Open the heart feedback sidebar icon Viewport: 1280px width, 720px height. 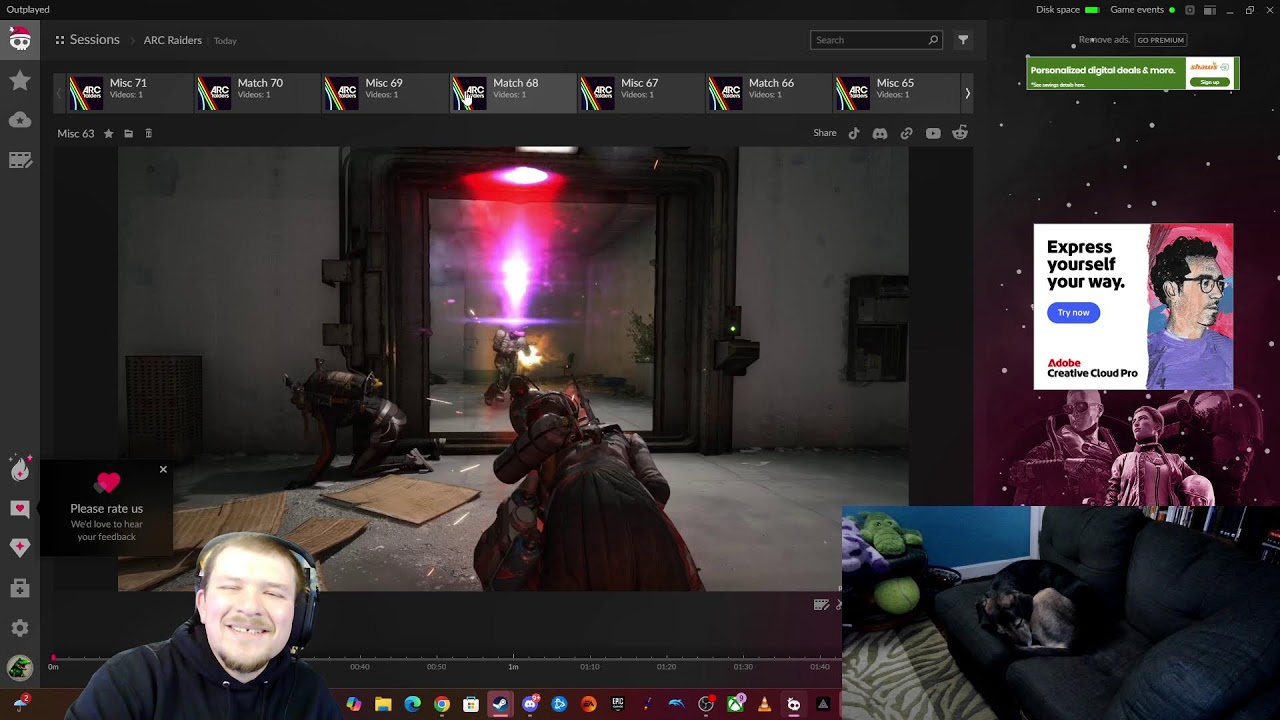tap(19, 508)
